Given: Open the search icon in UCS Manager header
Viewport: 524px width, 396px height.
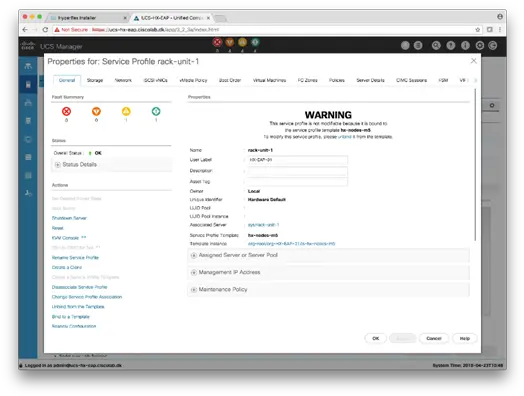Looking at the screenshot, I should pos(436,45).
